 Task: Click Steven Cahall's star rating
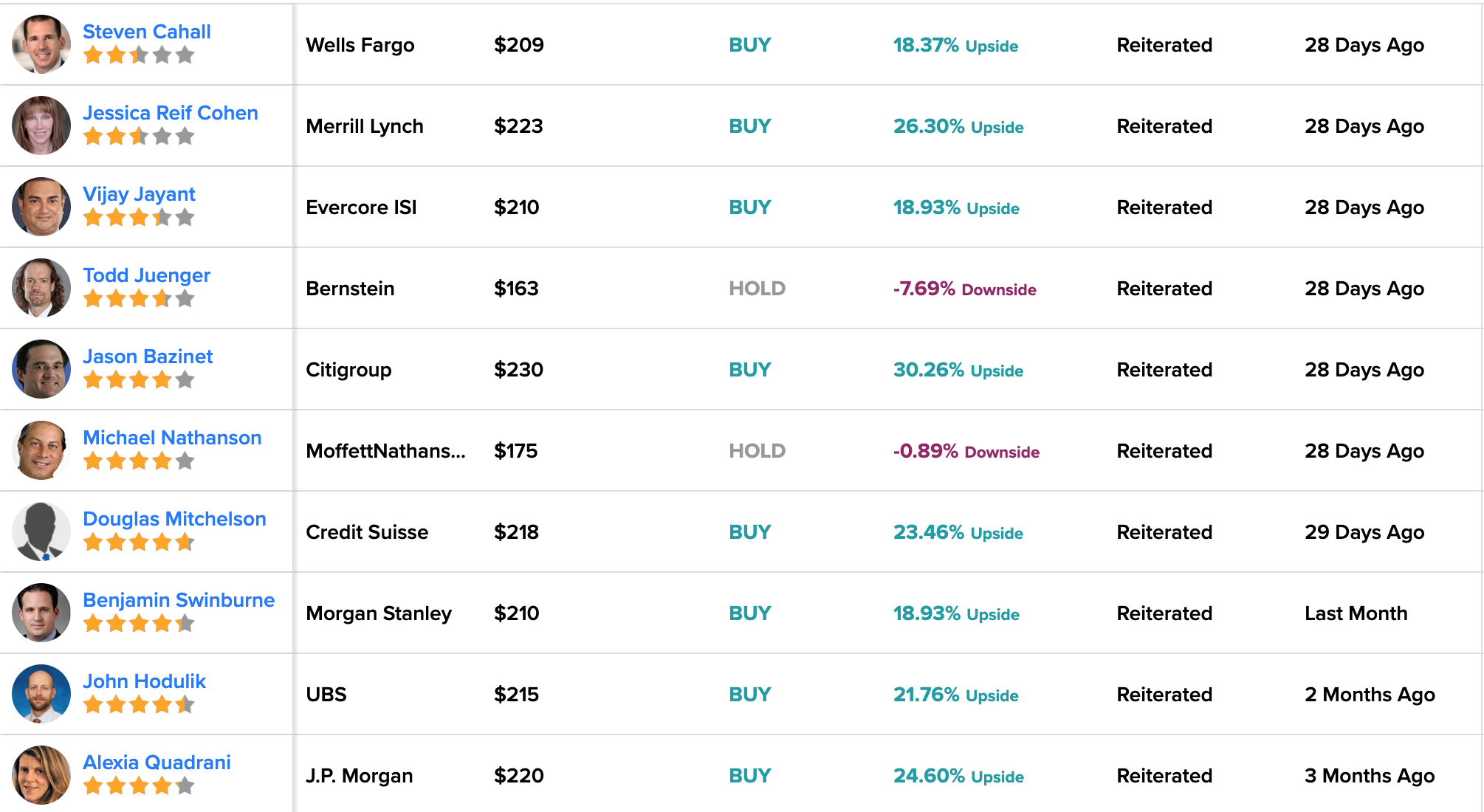[138, 55]
